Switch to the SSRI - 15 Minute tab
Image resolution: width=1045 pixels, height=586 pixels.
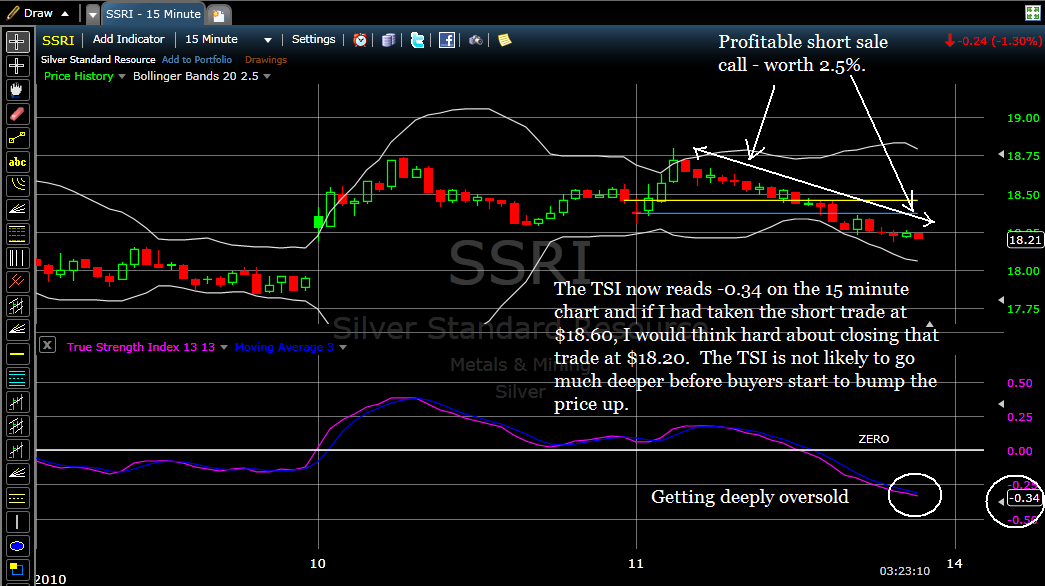tap(153, 14)
